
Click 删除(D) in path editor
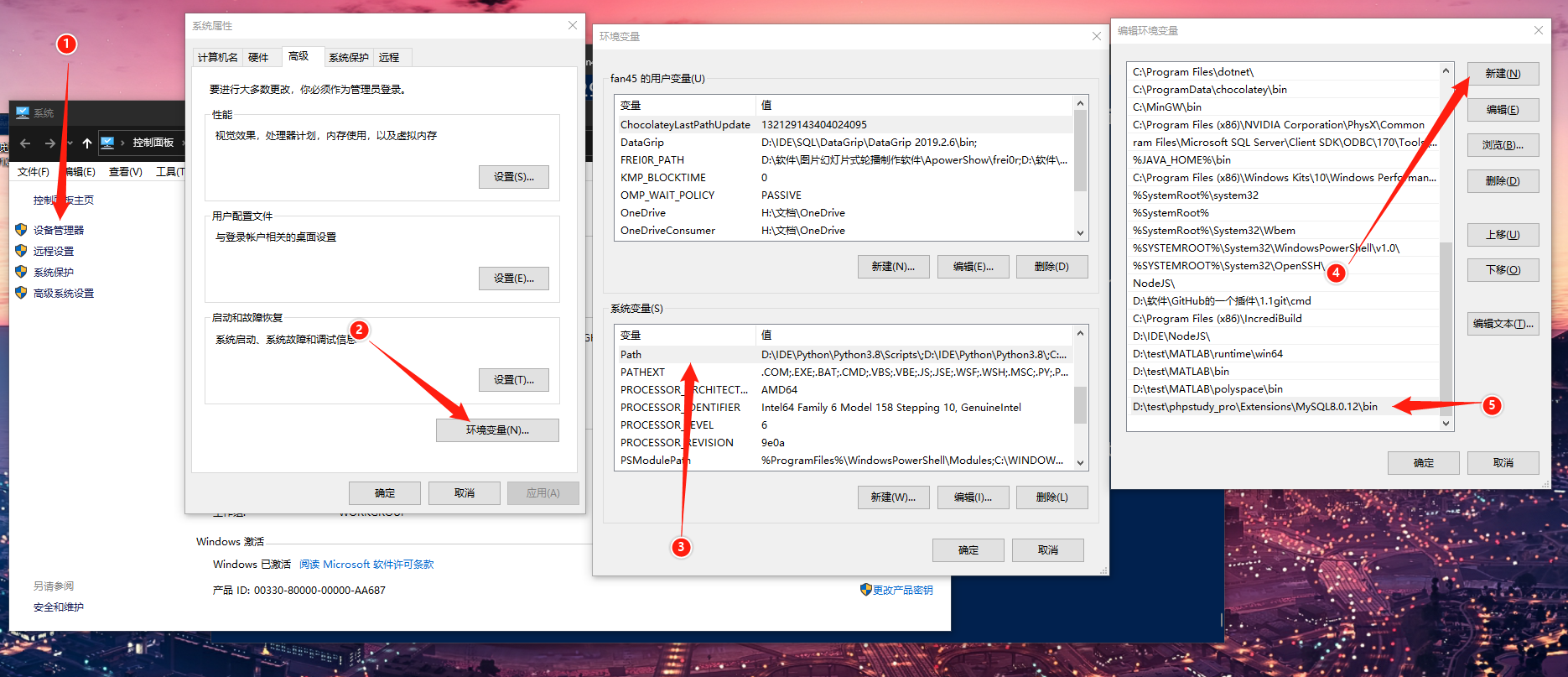coord(1503,180)
